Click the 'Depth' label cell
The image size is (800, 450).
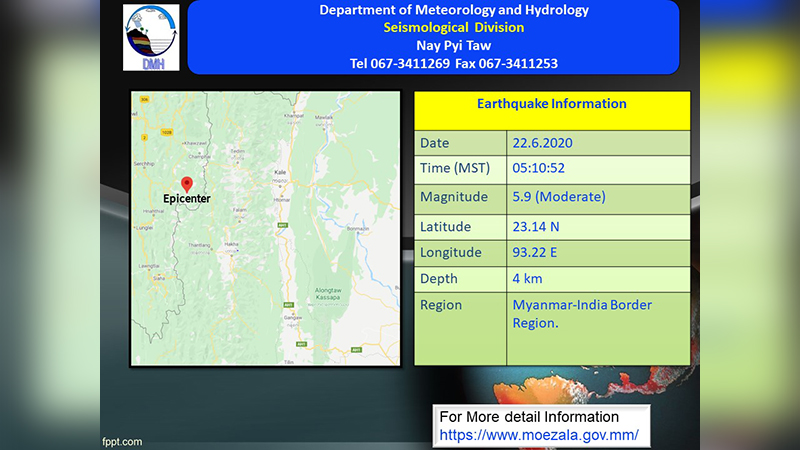[460, 279]
